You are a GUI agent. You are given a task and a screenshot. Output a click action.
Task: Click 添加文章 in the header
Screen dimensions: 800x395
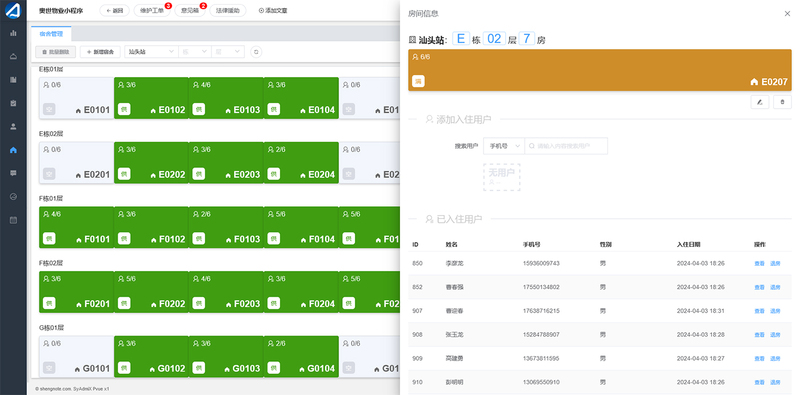tap(273, 10)
